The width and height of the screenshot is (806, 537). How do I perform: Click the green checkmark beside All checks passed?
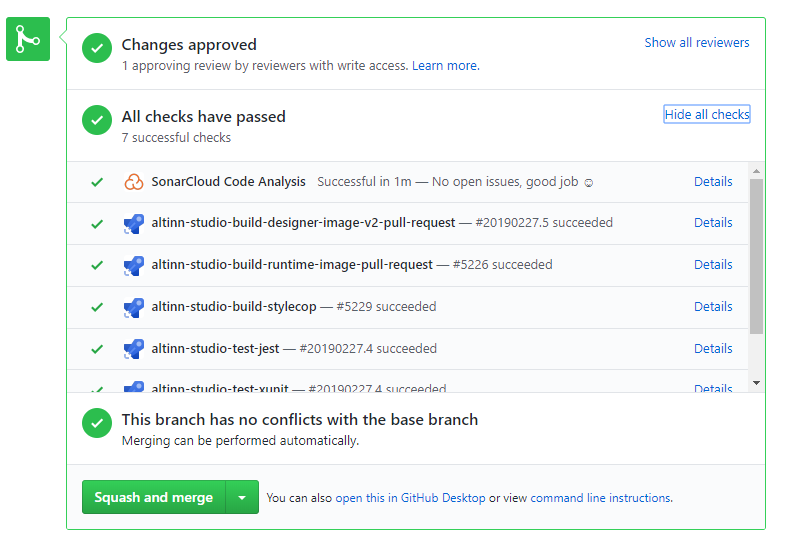tap(97, 120)
